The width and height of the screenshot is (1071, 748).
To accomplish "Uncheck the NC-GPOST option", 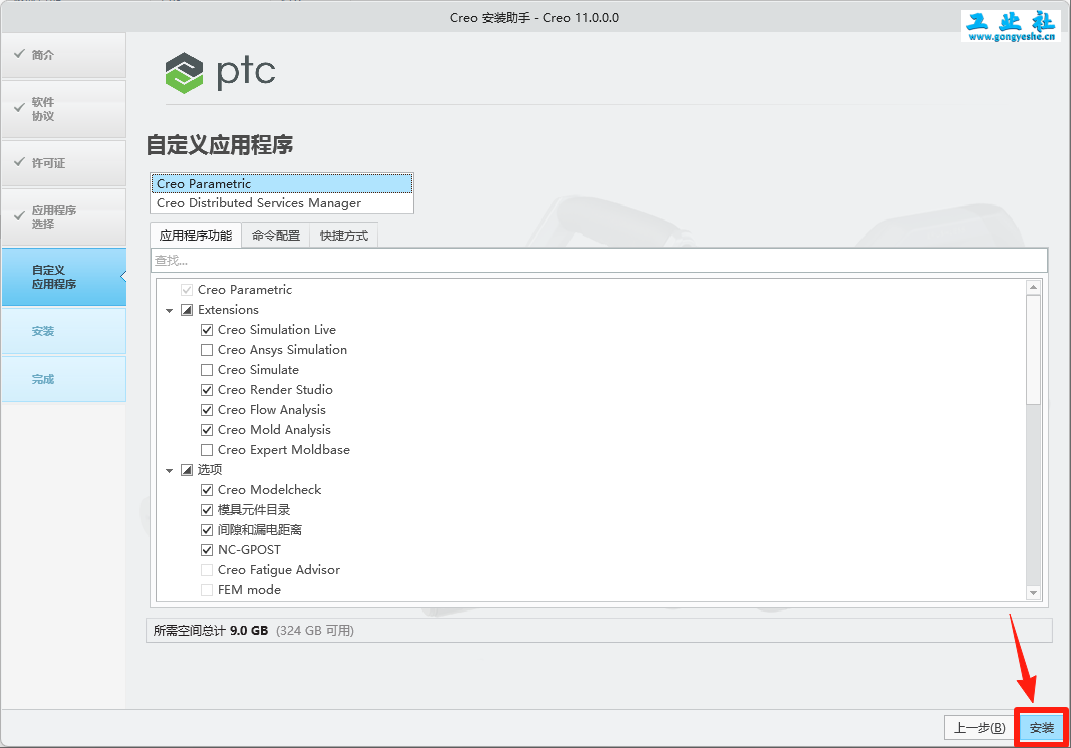I will (207, 550).
